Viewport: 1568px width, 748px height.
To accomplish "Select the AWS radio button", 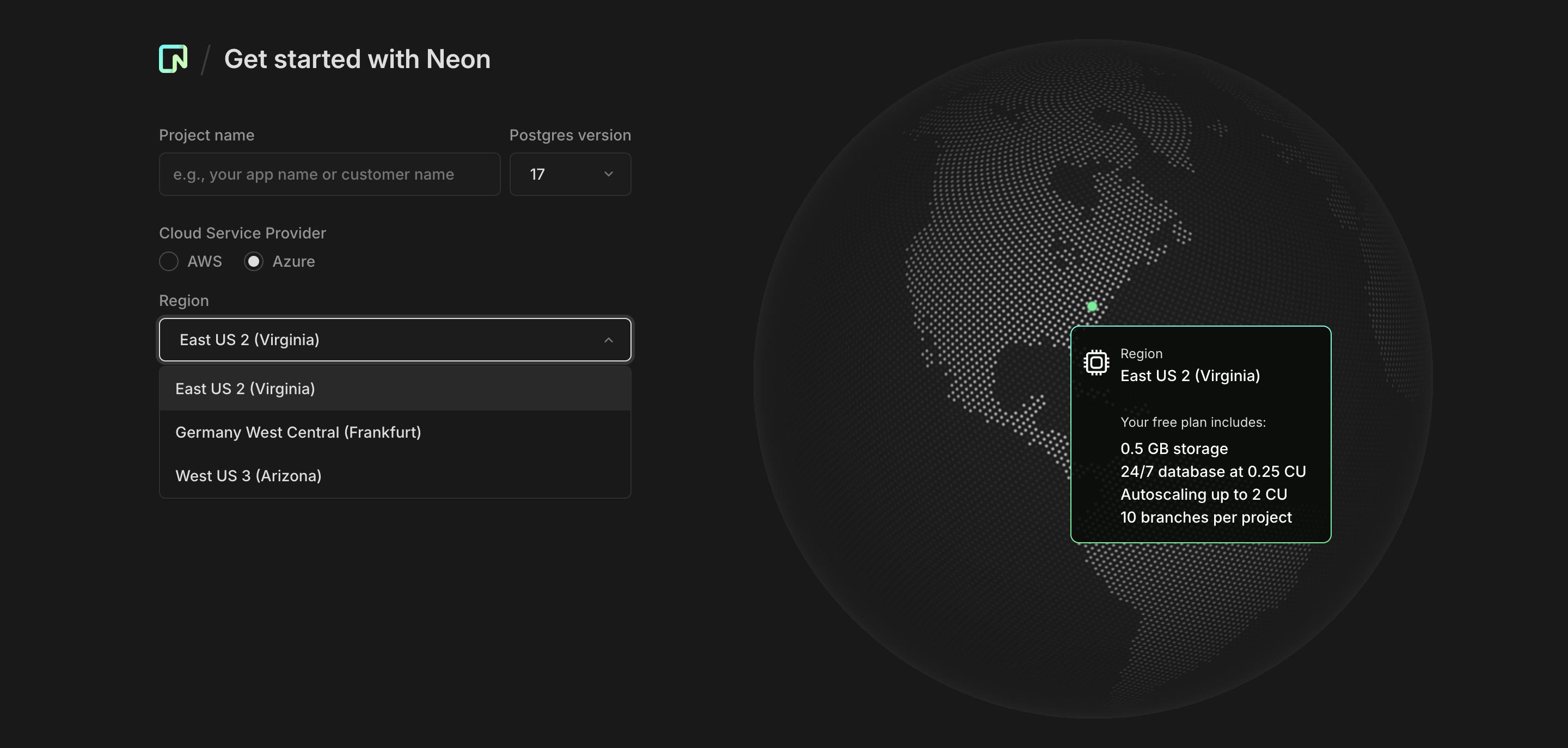I will (169, 262).
